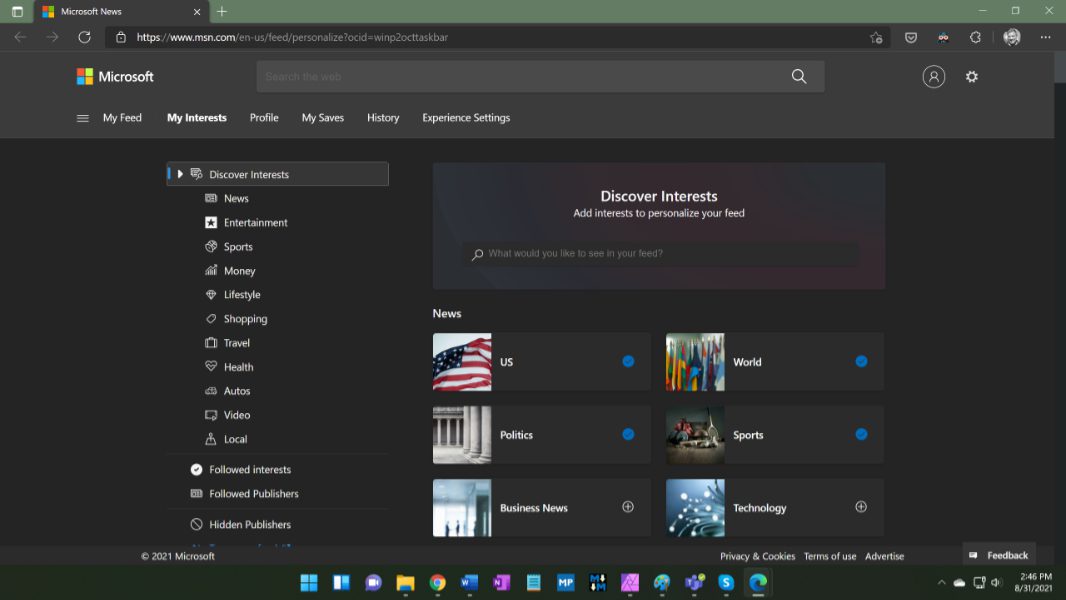
Task: Follow the Technology interest
Action: 861,507
